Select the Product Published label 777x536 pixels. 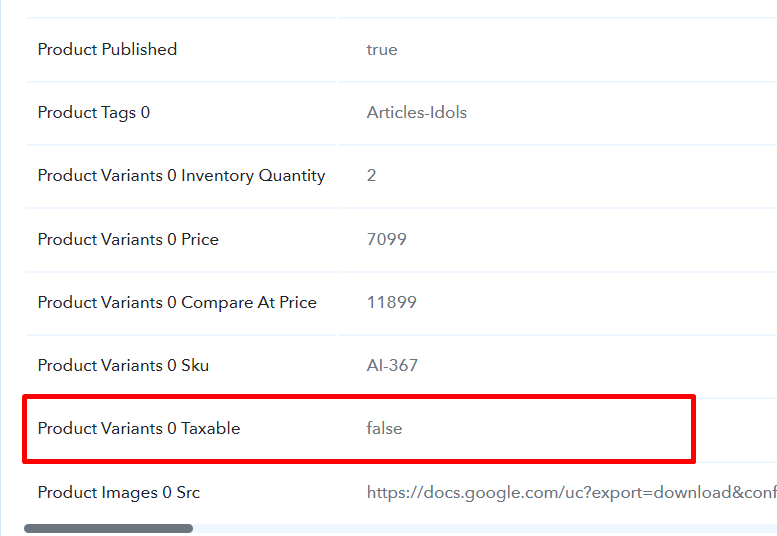coord(107,50)
